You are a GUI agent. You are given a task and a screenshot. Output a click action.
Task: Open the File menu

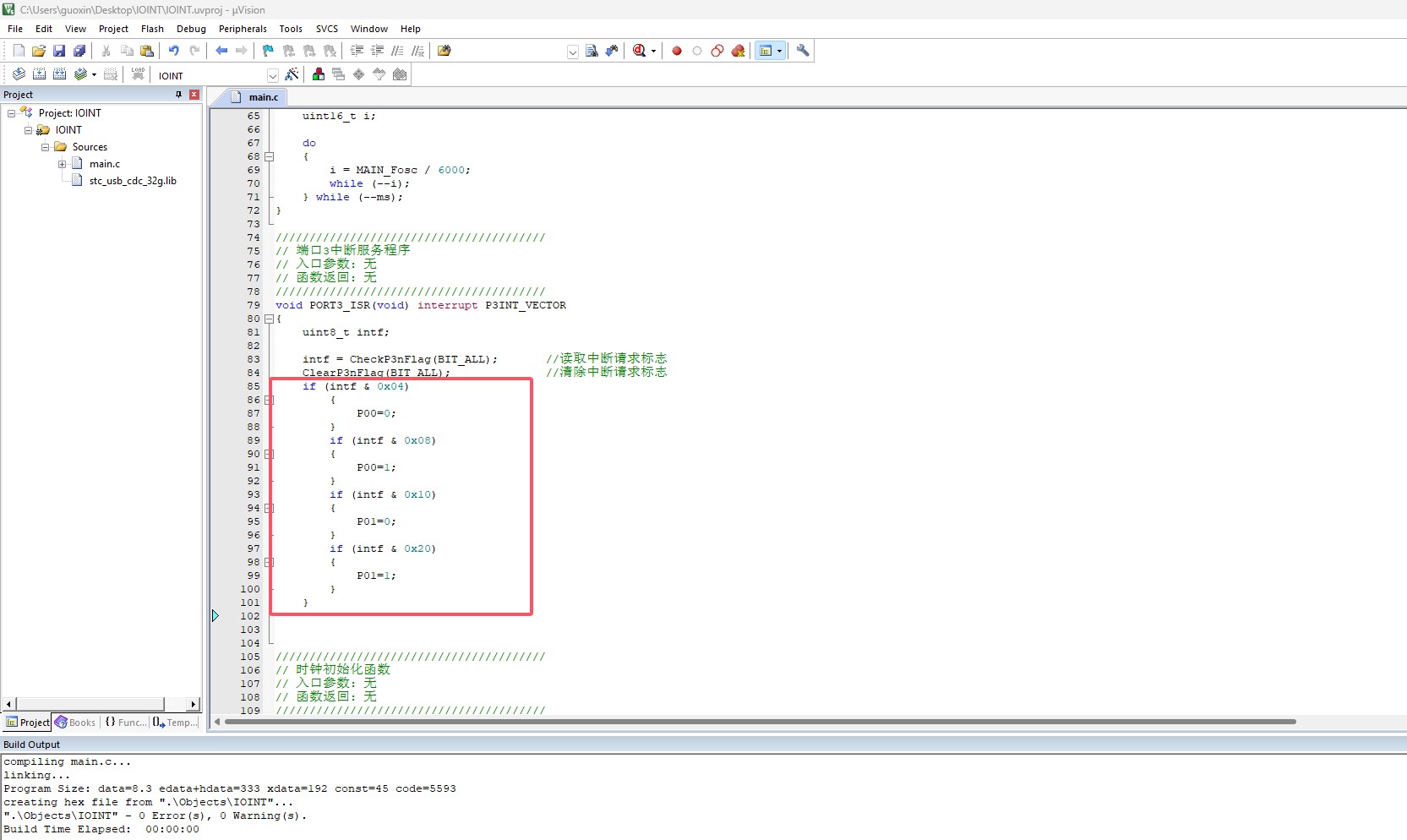[x=15, y=29]
